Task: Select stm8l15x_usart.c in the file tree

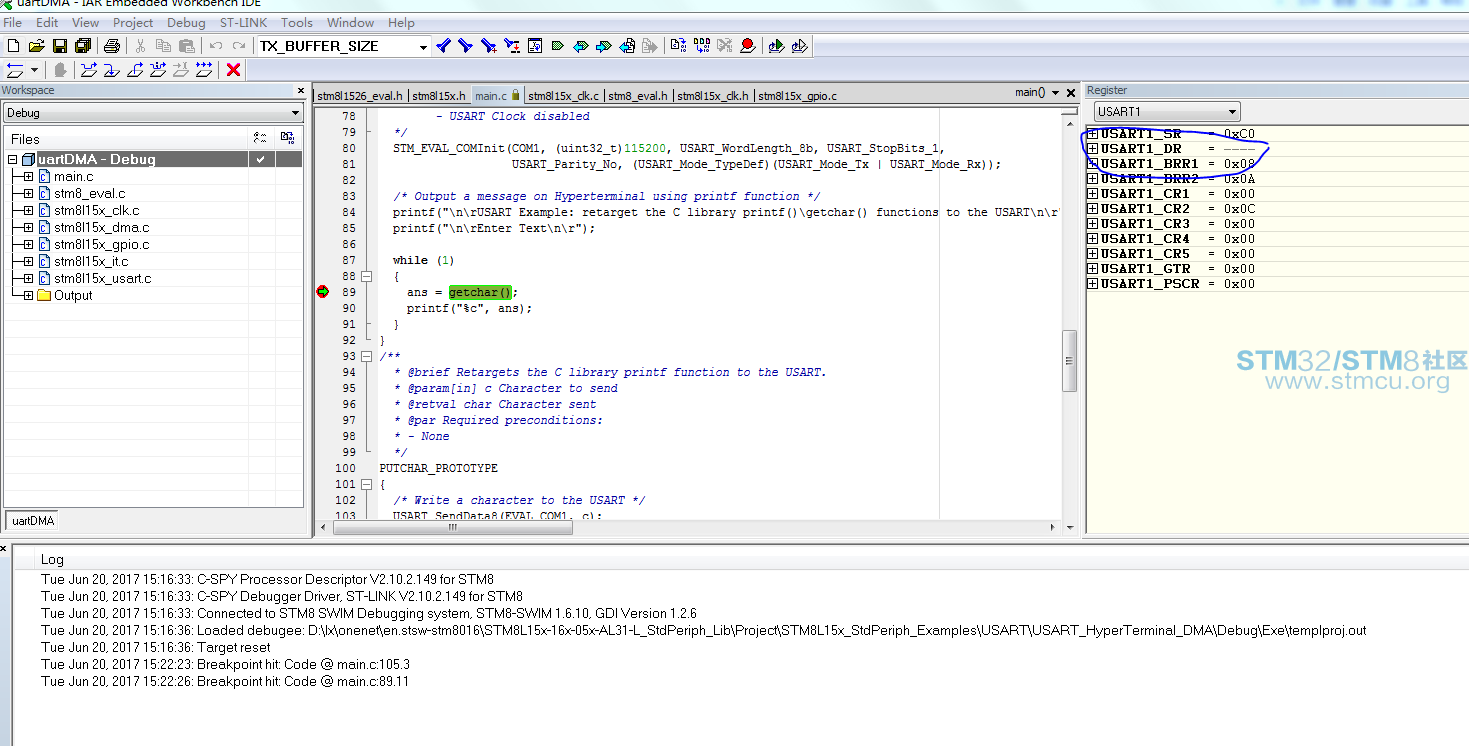Action: 103,279
